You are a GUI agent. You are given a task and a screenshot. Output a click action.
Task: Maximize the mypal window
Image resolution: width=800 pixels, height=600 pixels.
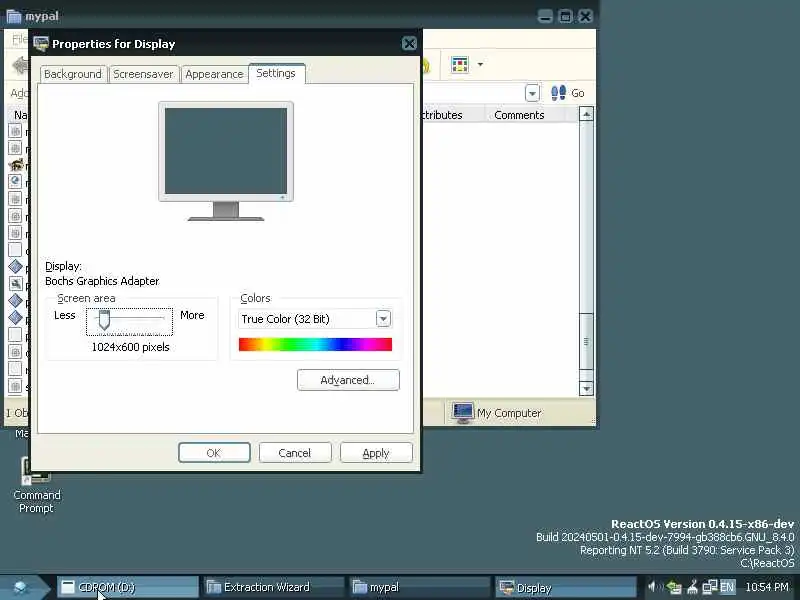pos(565,16)
